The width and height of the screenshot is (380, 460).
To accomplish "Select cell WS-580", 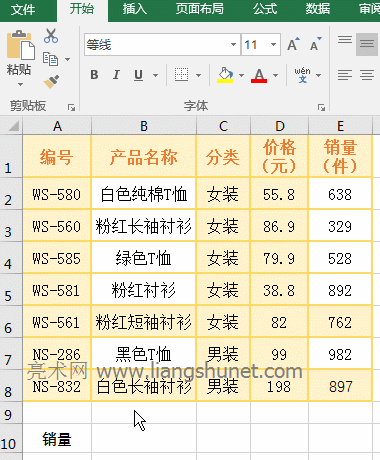I will click(x=57, y=194).
